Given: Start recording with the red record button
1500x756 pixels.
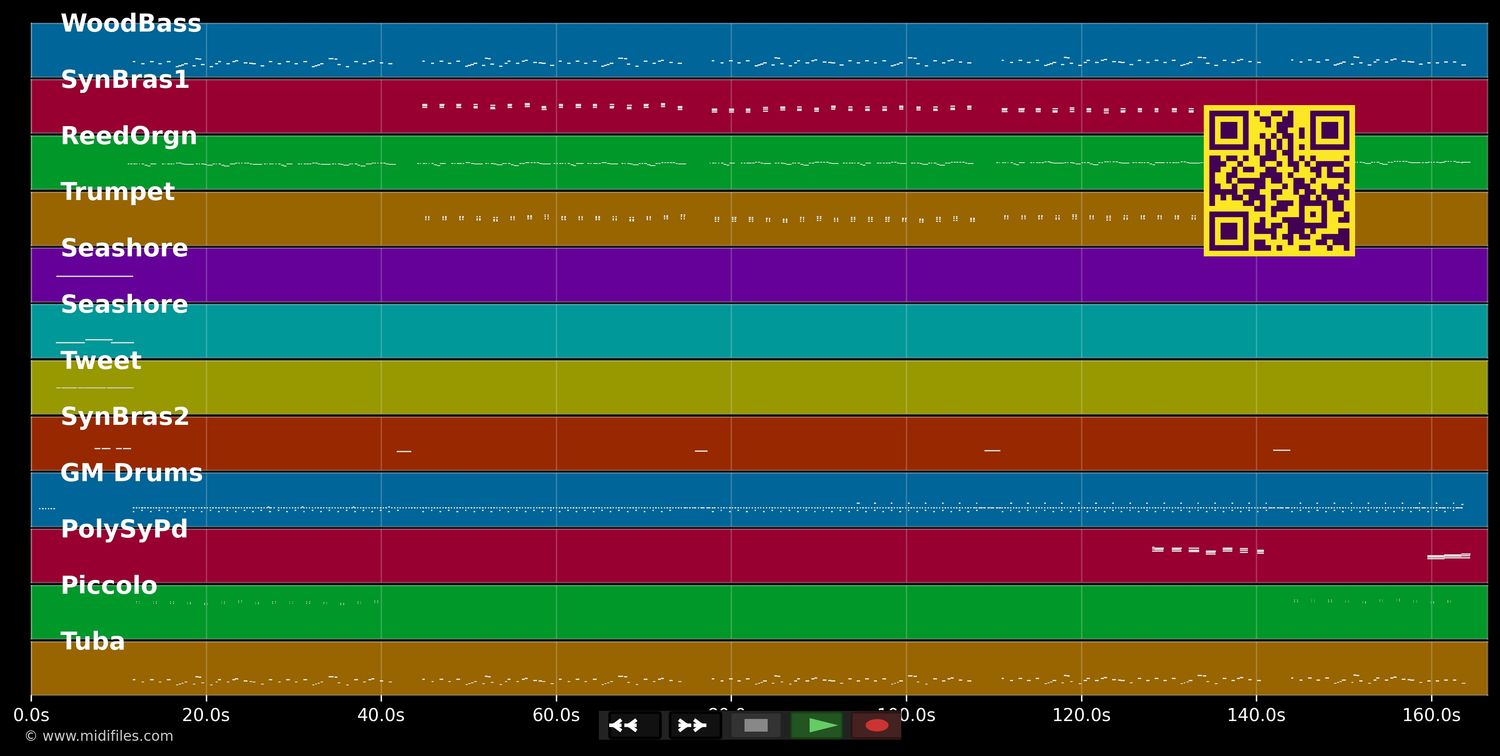Looking at the screenshot, I should (x=876, y=725).
